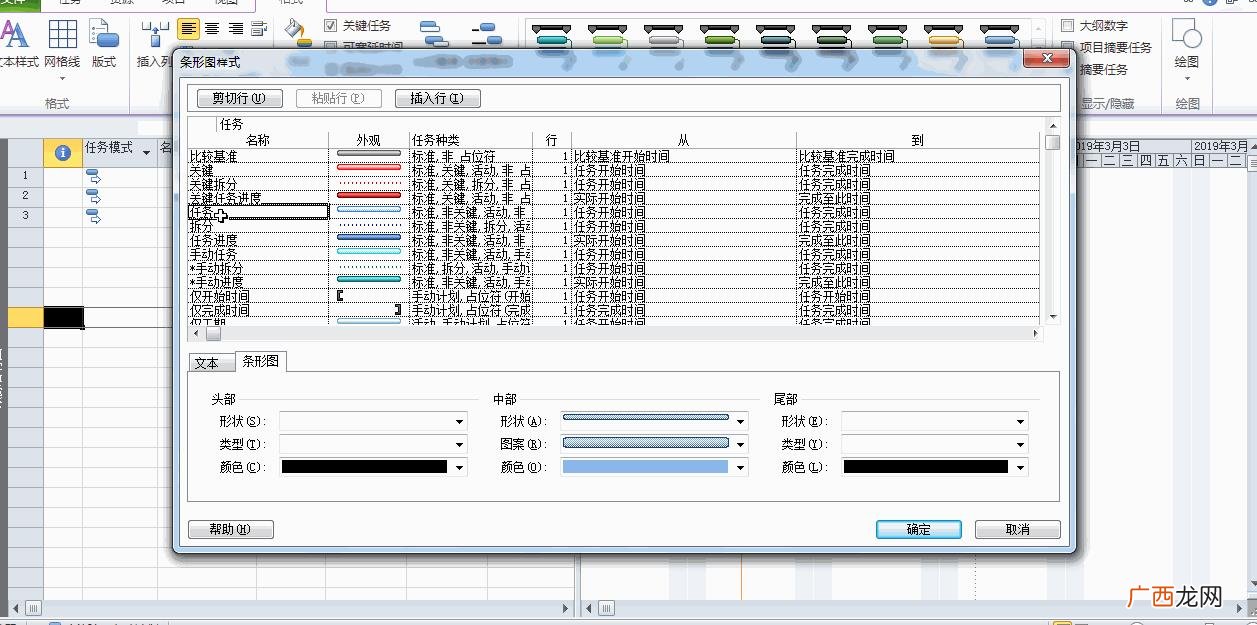Enable the 关键任务 checkbox

[331, 25]
